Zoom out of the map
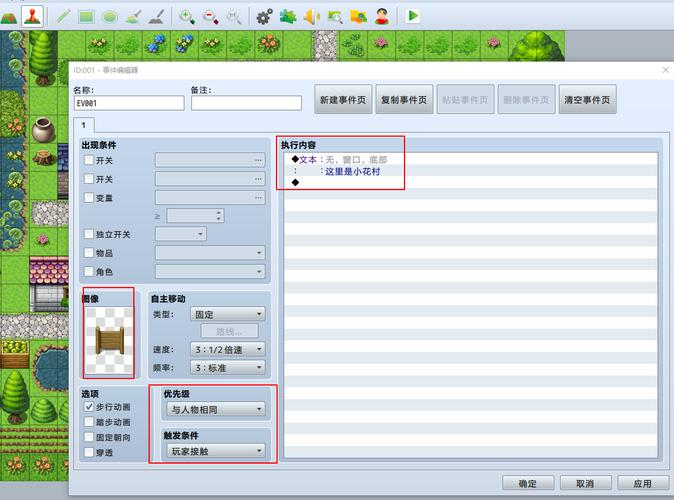Viewport: 674px width, 500px height. tap(210, 17)
